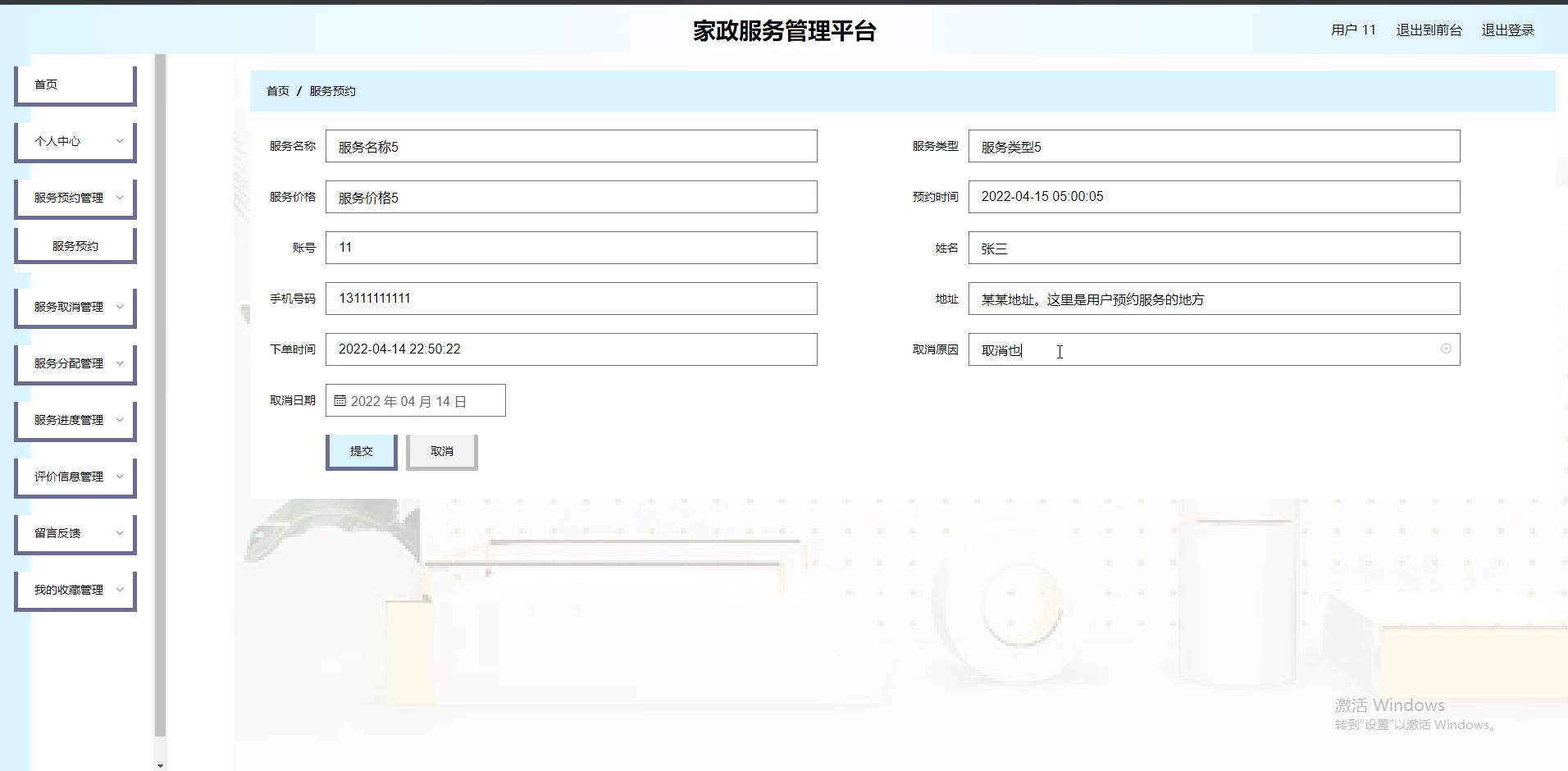The width and height of the screenshot is (1568, 771).
Task: Expand the 服务取消管理 chevron
Action: pos(120,307)
